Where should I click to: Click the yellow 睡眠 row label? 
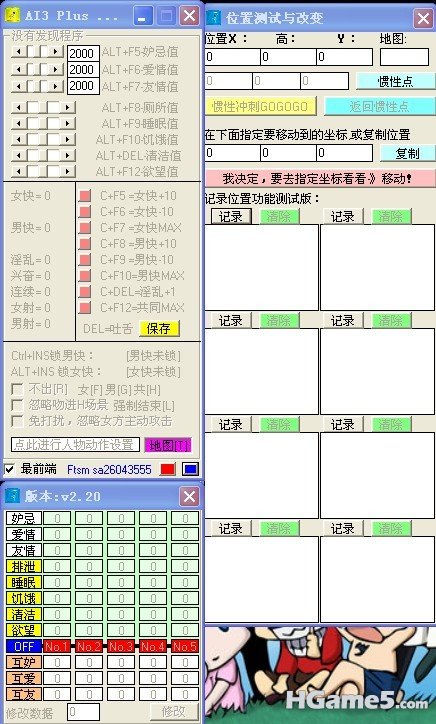coord(24,582)
